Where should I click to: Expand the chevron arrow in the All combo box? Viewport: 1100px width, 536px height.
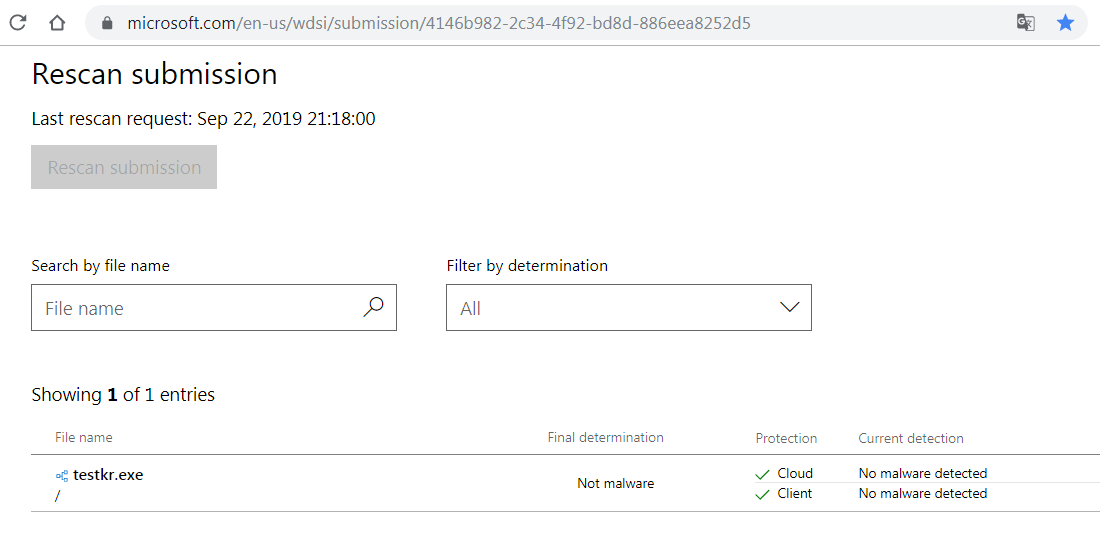(x=789, y=308)
